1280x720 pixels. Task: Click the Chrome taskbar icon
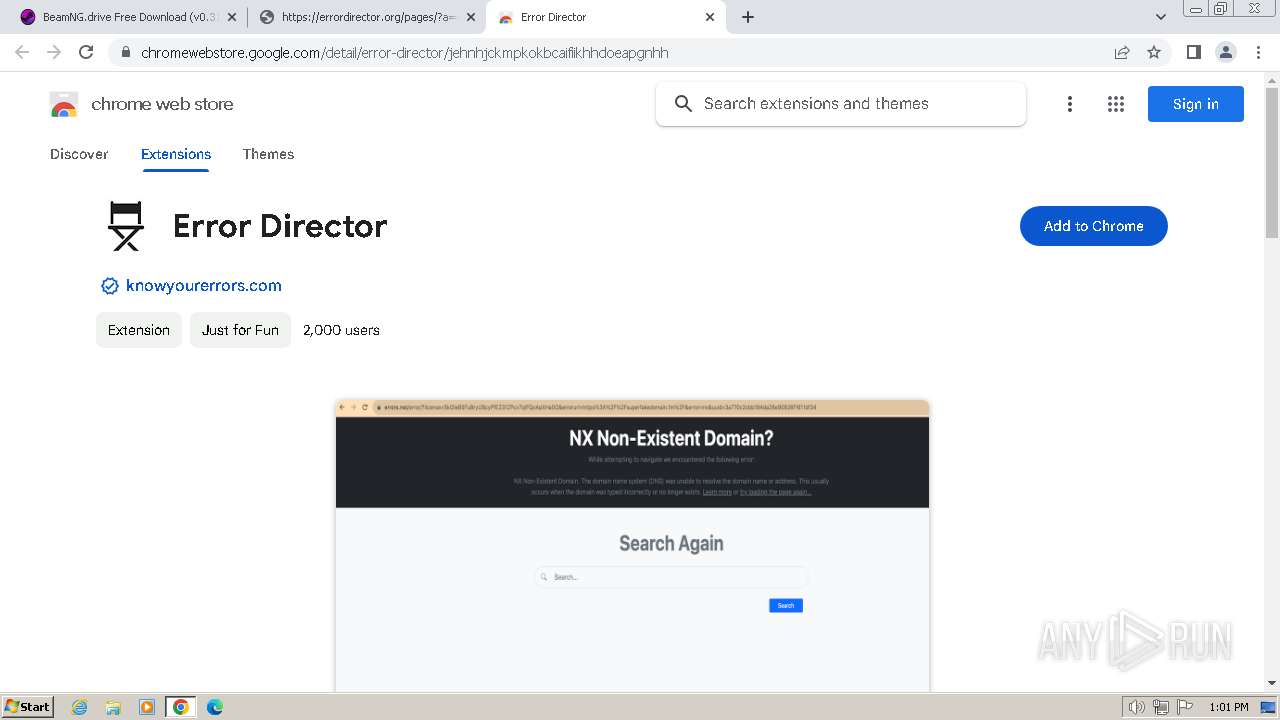click(x=181, y=707)
